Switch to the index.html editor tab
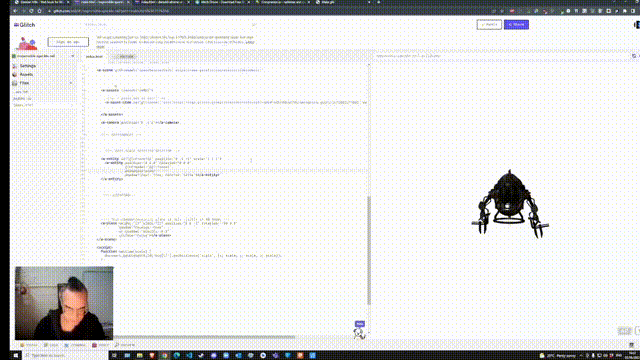Screen dimensions: 640x360 point(94,56)
